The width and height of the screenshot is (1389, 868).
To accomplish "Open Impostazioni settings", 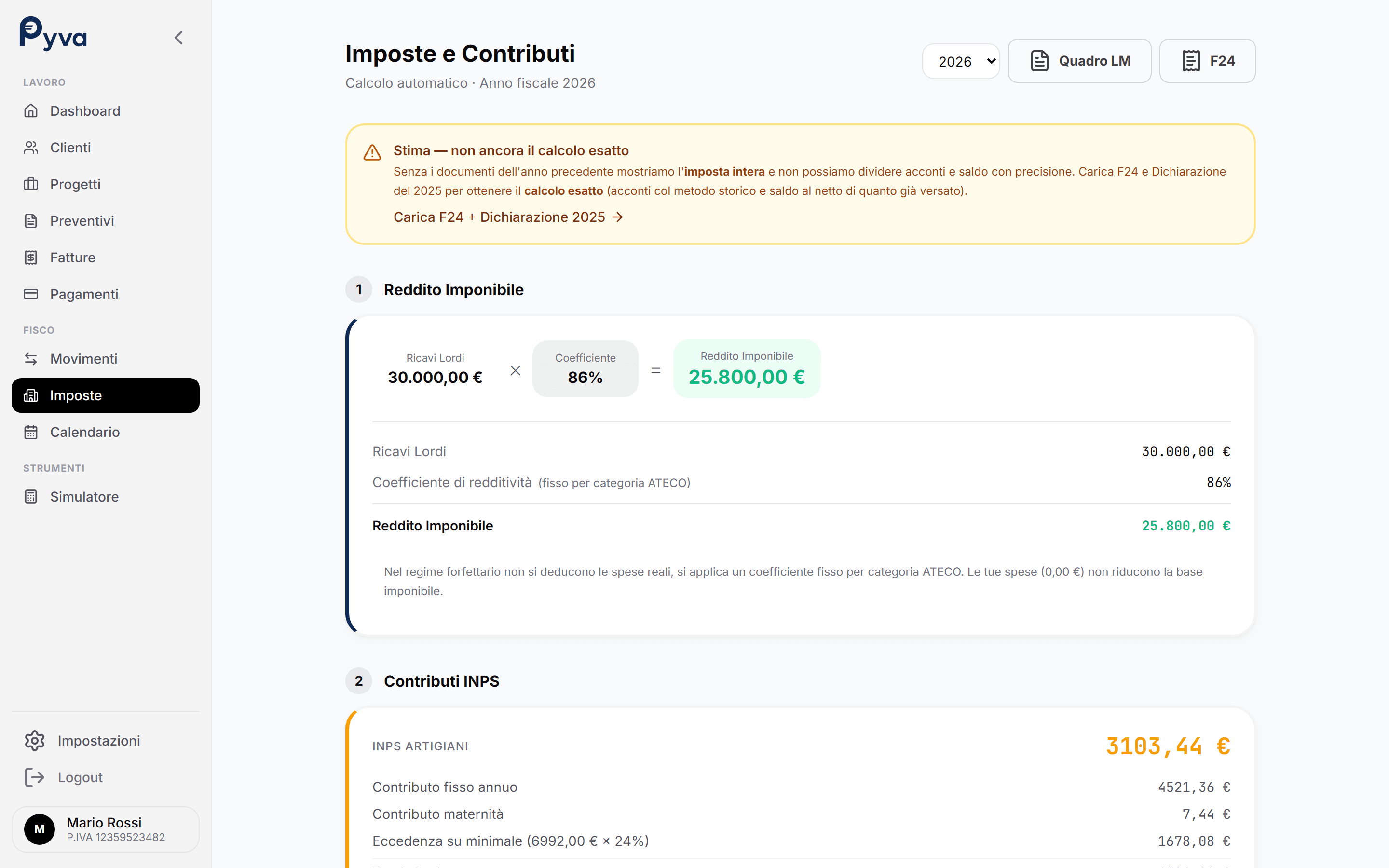I will (106, 741).
